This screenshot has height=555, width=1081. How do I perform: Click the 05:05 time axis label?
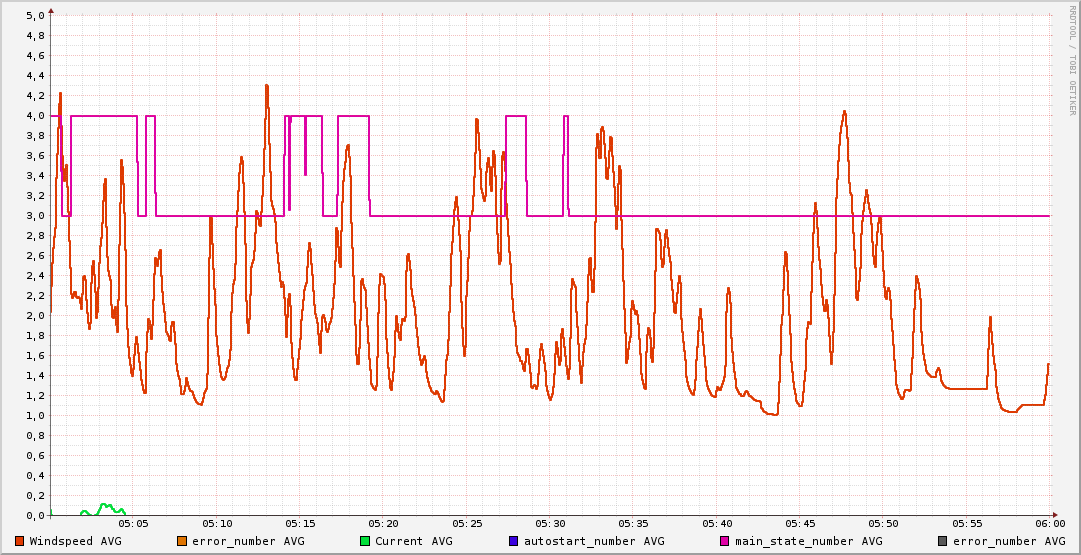[133, 523]
